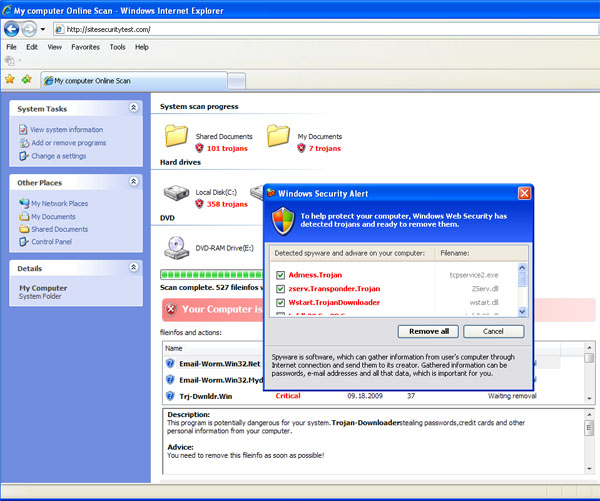The image size is (600, 501).
Task: Collapse the Details panel
Action: click(134, 267)
